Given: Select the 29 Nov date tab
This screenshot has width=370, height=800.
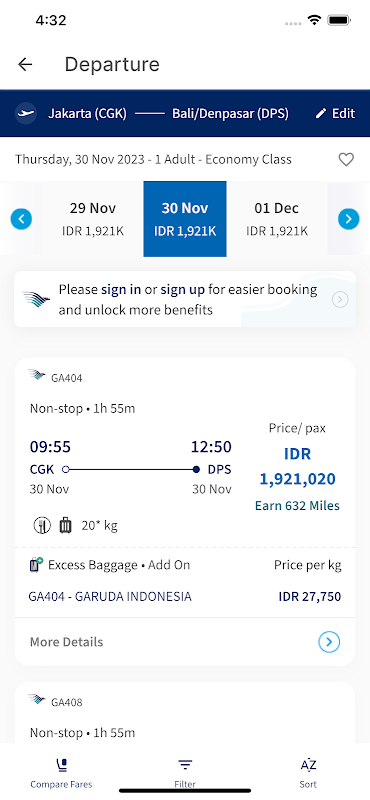Looking at the screenshot, I should (93, 219).
